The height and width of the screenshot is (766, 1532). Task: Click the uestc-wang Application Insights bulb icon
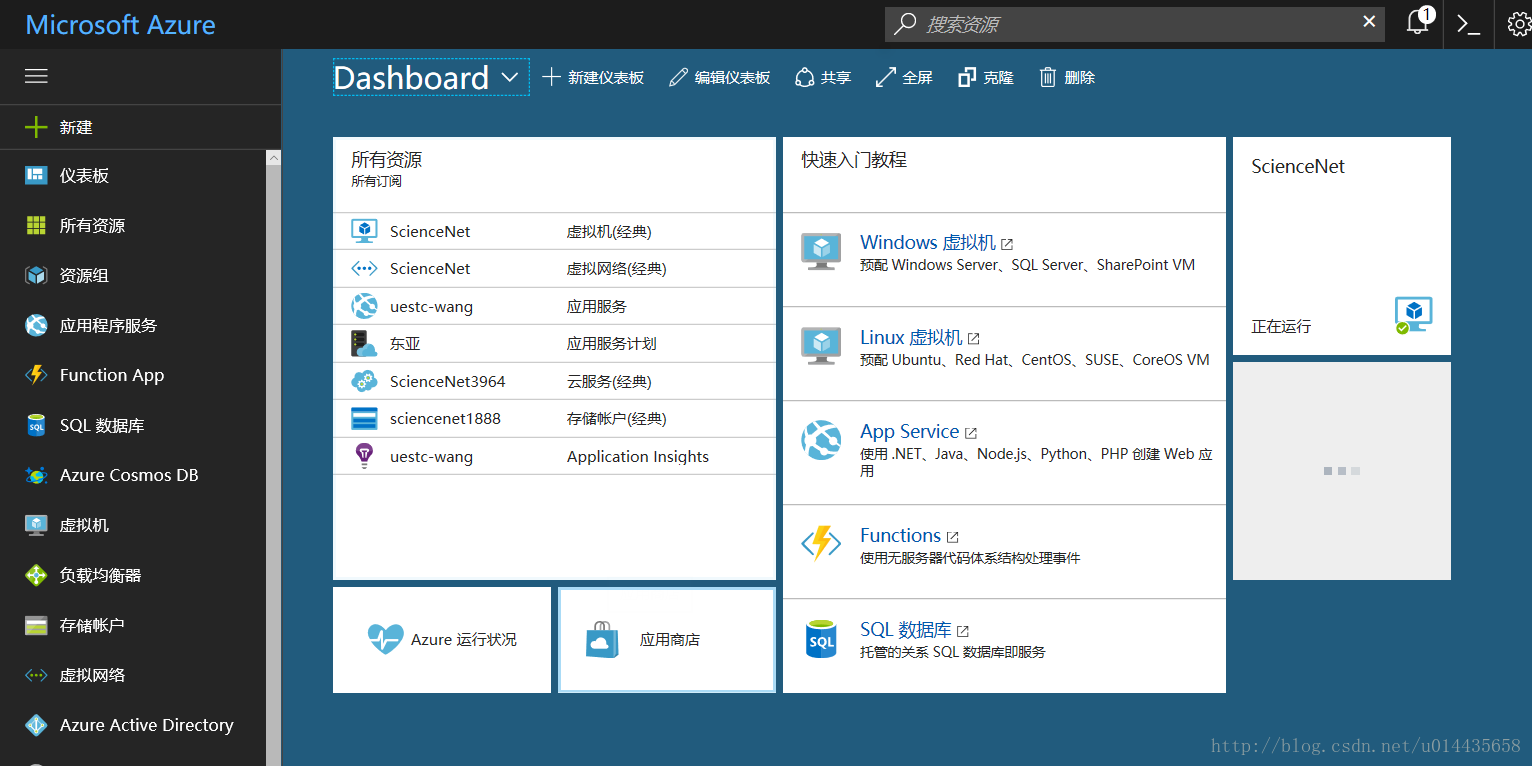click(364, 456)
